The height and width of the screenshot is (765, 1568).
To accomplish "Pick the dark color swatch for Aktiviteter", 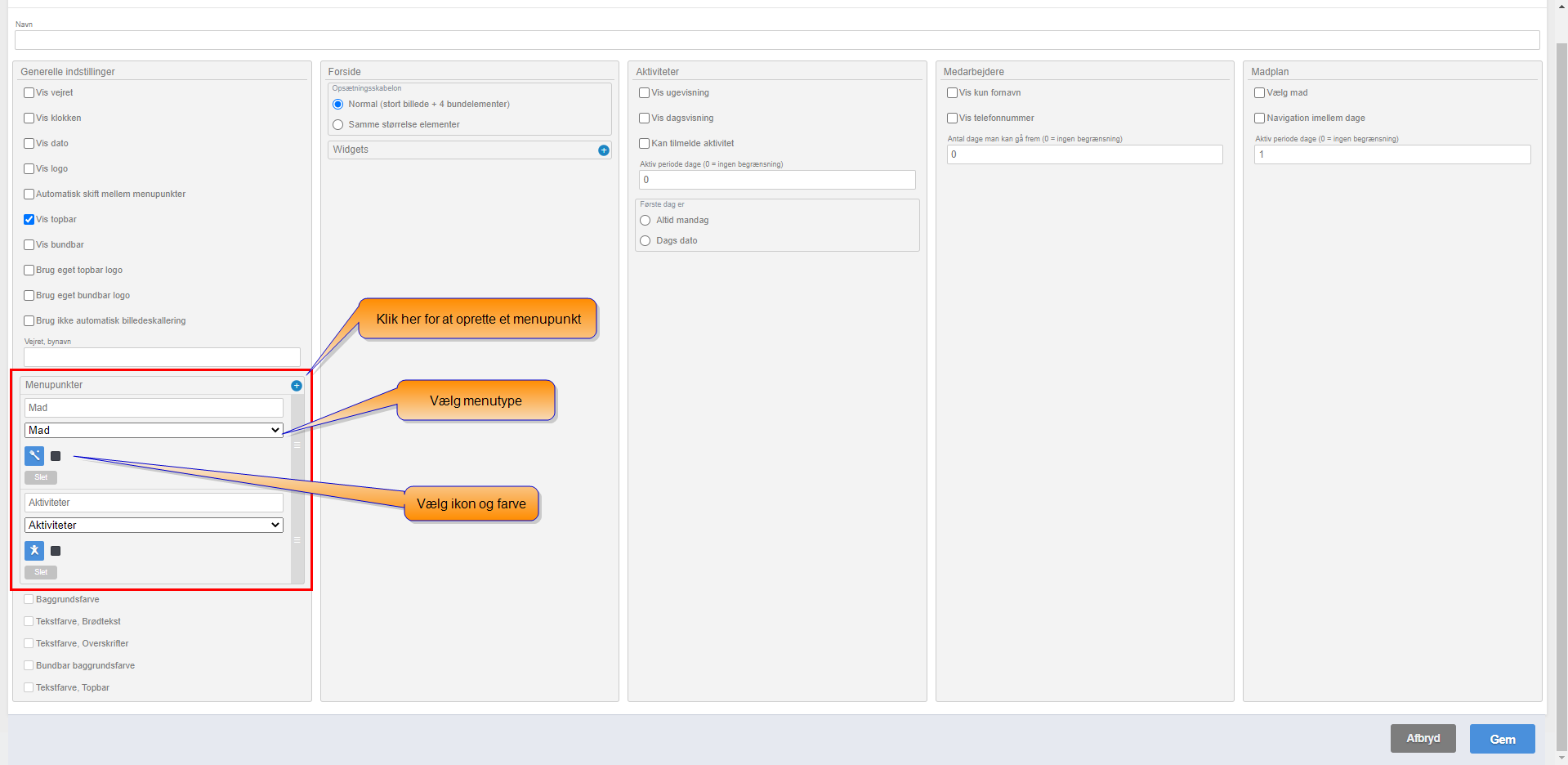I will pos(56,551).
